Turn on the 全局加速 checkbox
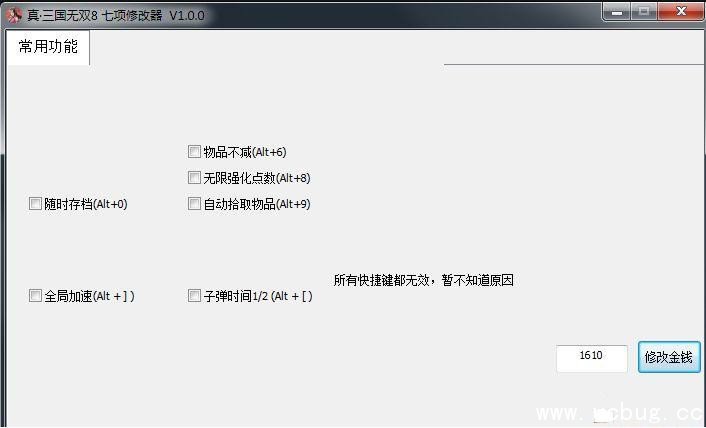 pyautogui.click(x=35, y=296)
